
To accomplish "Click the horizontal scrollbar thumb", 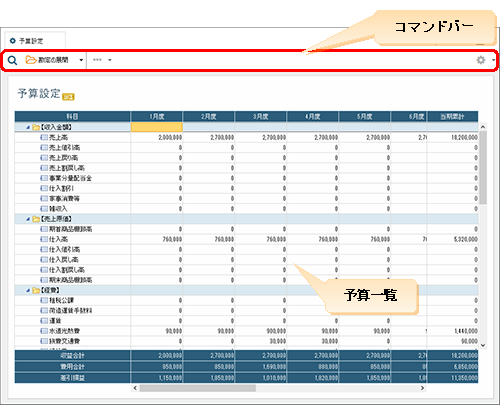I will coord(198,388).
